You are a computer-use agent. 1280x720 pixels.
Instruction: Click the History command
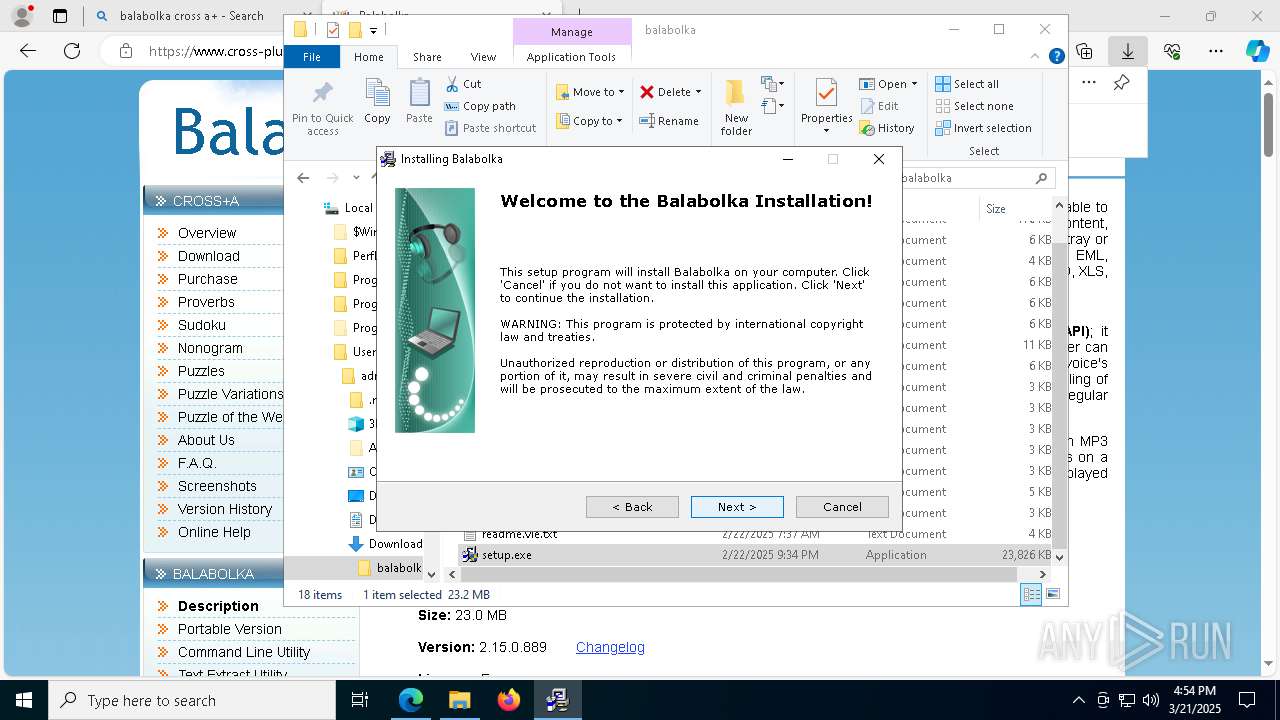click(887, 128)
